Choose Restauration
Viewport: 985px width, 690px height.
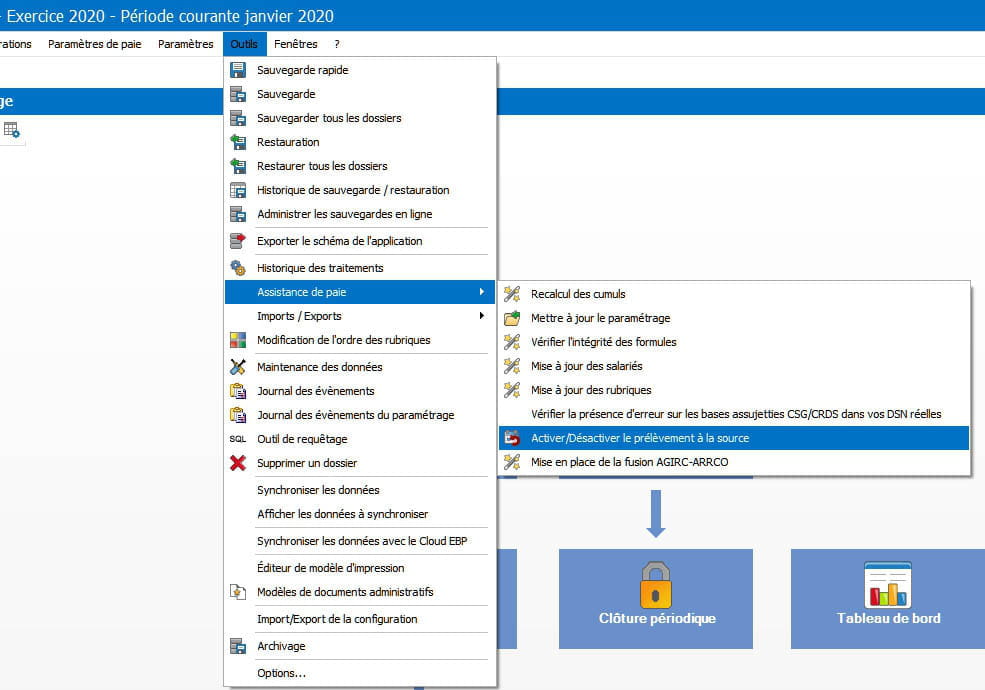click(x=360, y=142)
